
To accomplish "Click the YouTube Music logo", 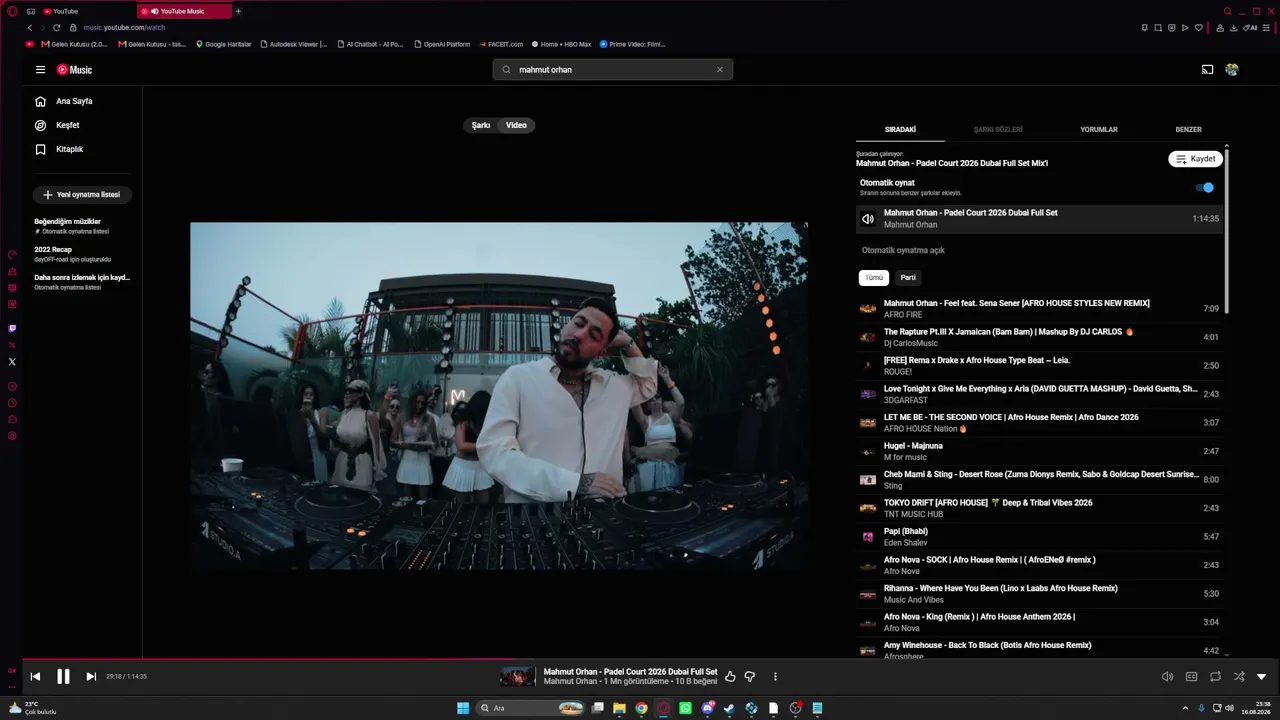I will [x=74, y=70].
